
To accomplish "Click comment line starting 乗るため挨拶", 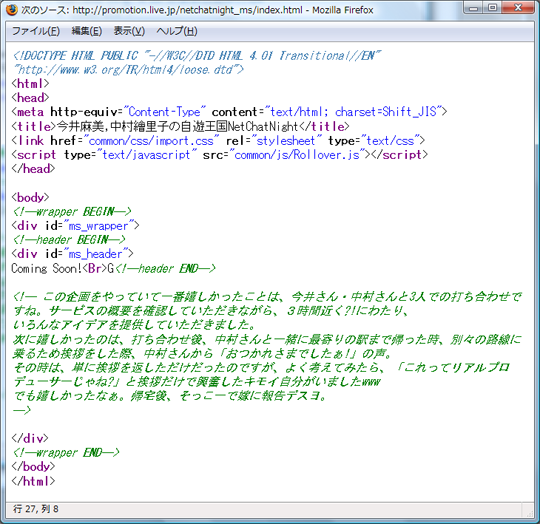I will click(202, 354).
